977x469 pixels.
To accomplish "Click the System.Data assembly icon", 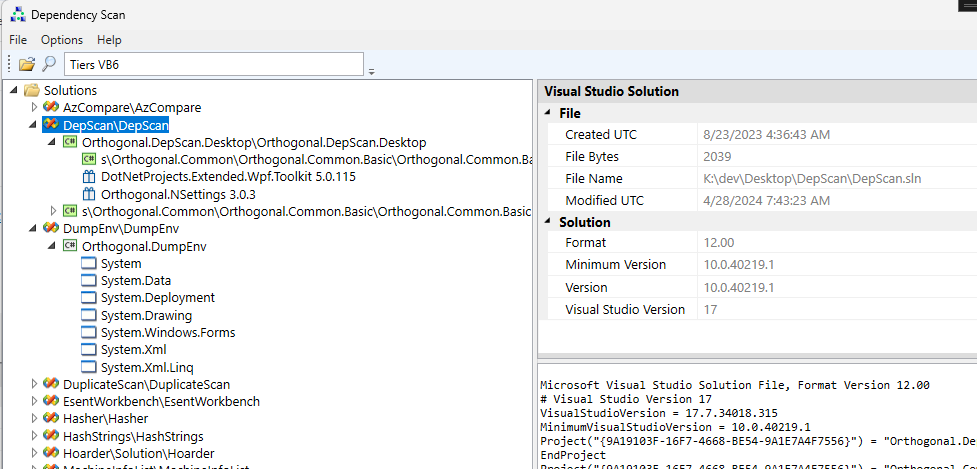I will [89, 281].
